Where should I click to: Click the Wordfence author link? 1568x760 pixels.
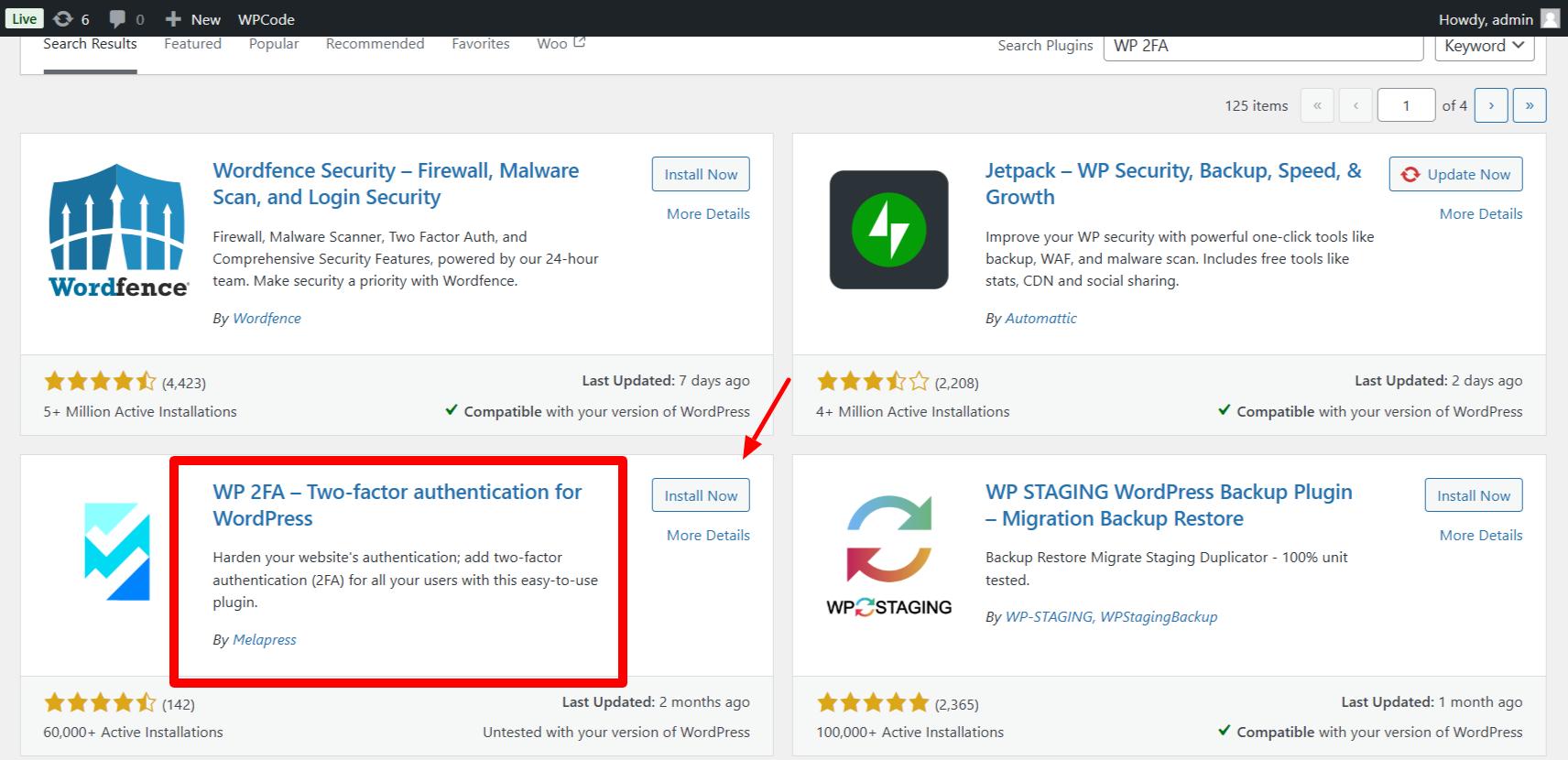click(x=267, y=318)
